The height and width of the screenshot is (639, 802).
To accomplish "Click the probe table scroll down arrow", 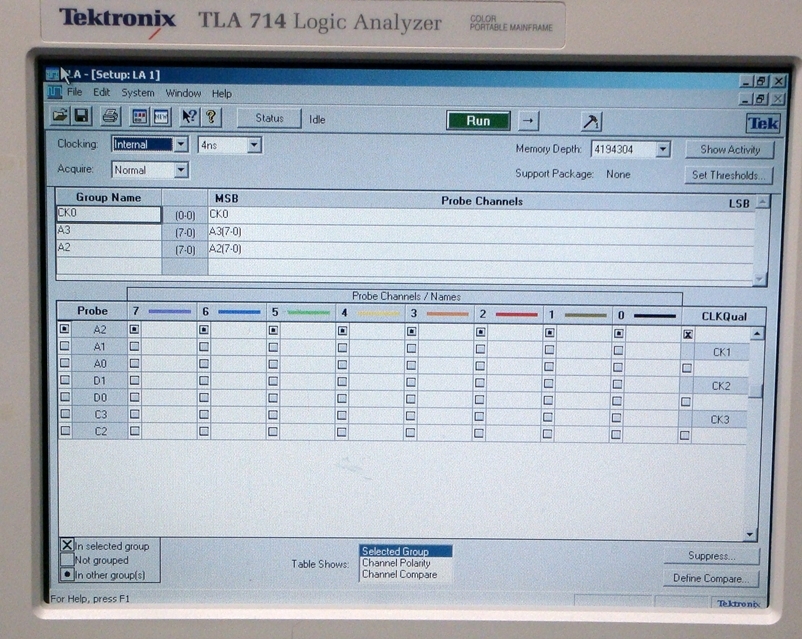I will tap(749, 534).
